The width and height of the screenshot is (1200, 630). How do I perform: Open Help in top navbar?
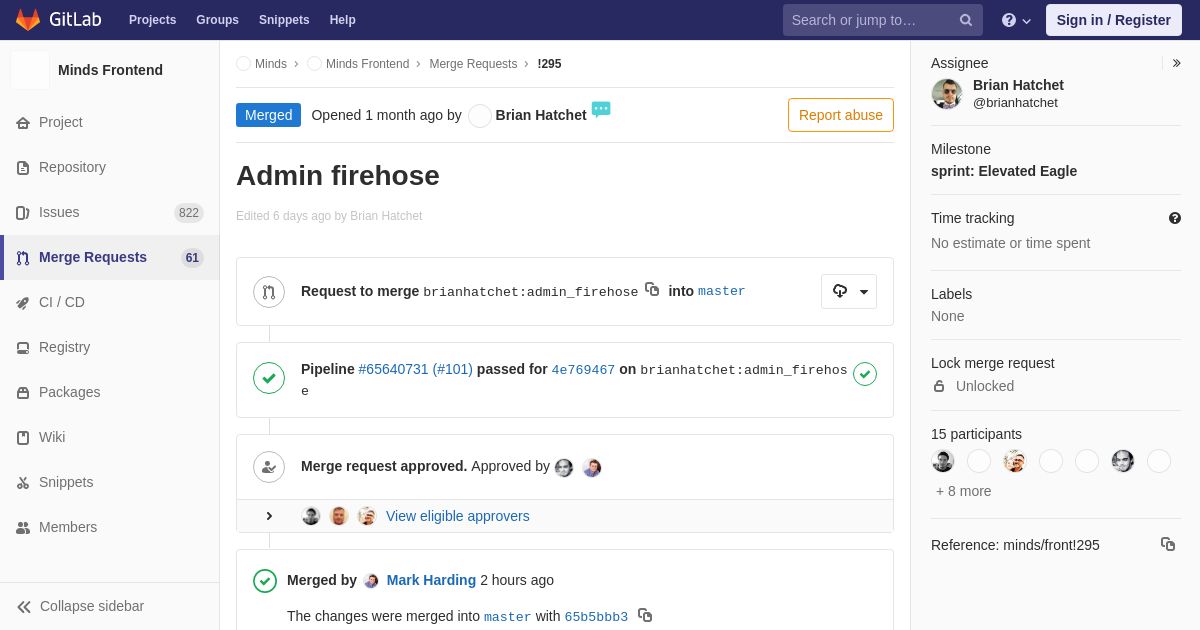click(x=343, y=20)
